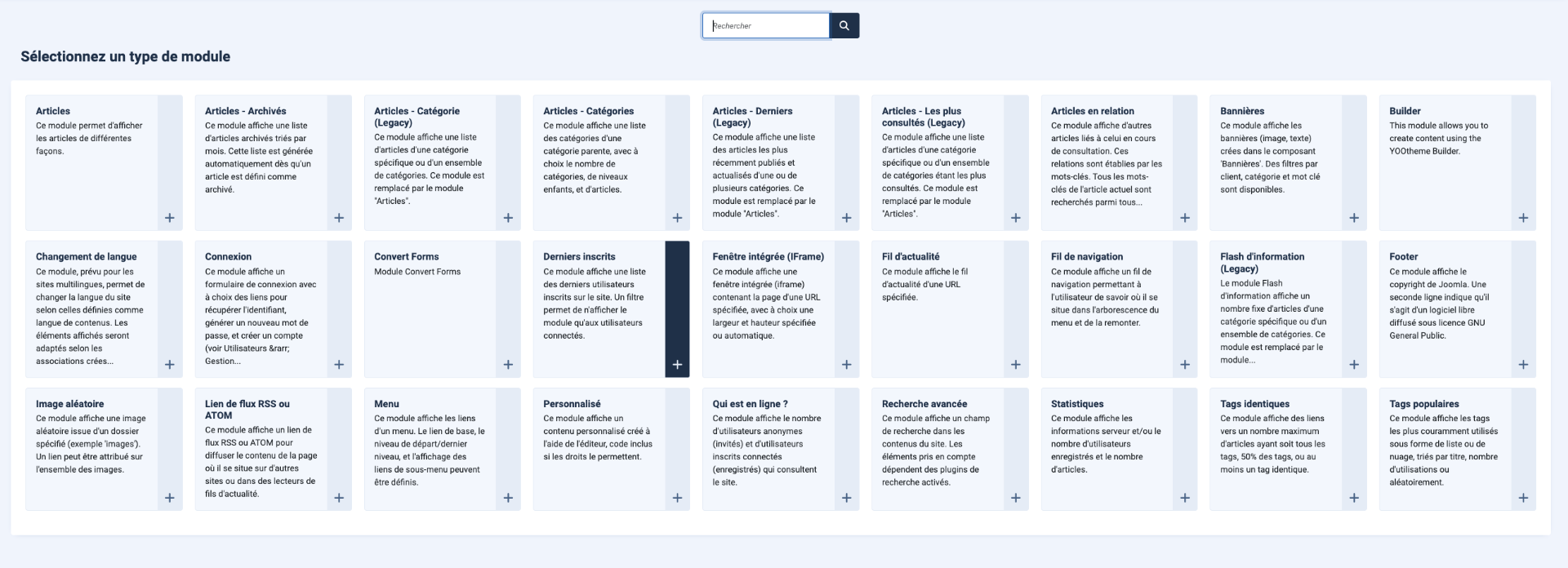The width and height of the screenshot is (1568, 568).
Task: Choose Articles - Archivés module title
Action: pos(246,111)
